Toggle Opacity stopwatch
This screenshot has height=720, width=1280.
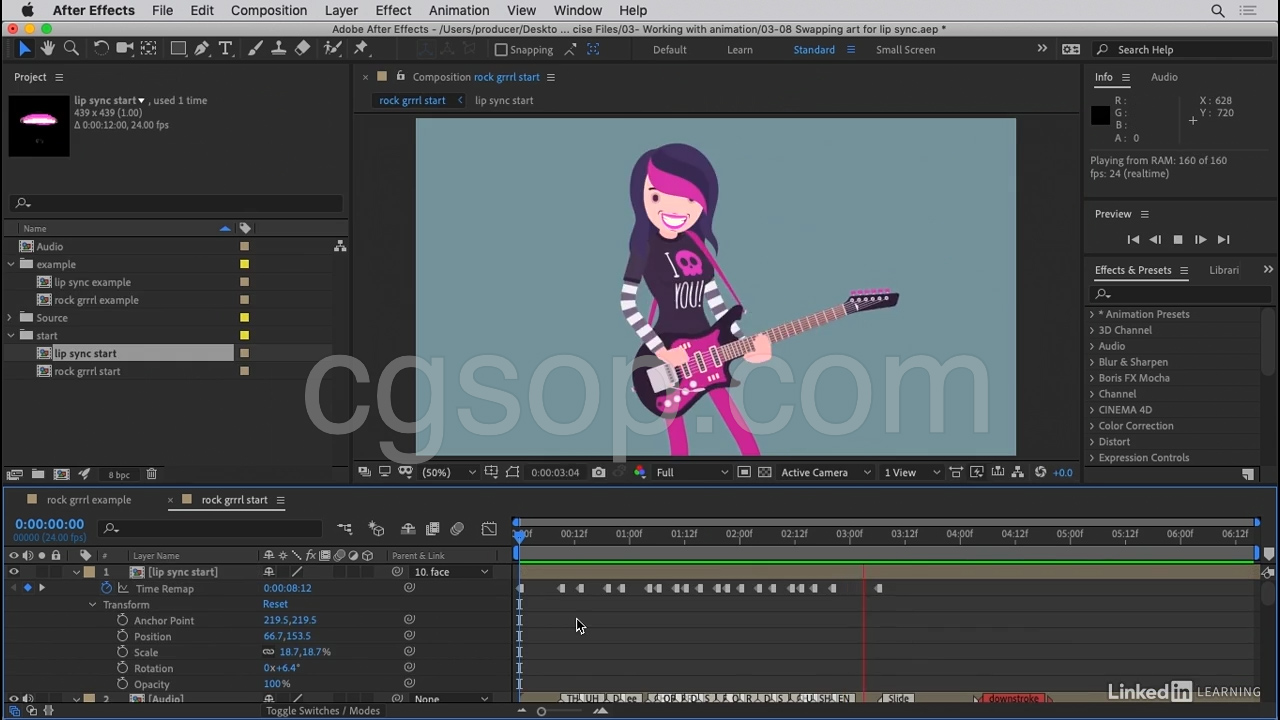[122, 684]
